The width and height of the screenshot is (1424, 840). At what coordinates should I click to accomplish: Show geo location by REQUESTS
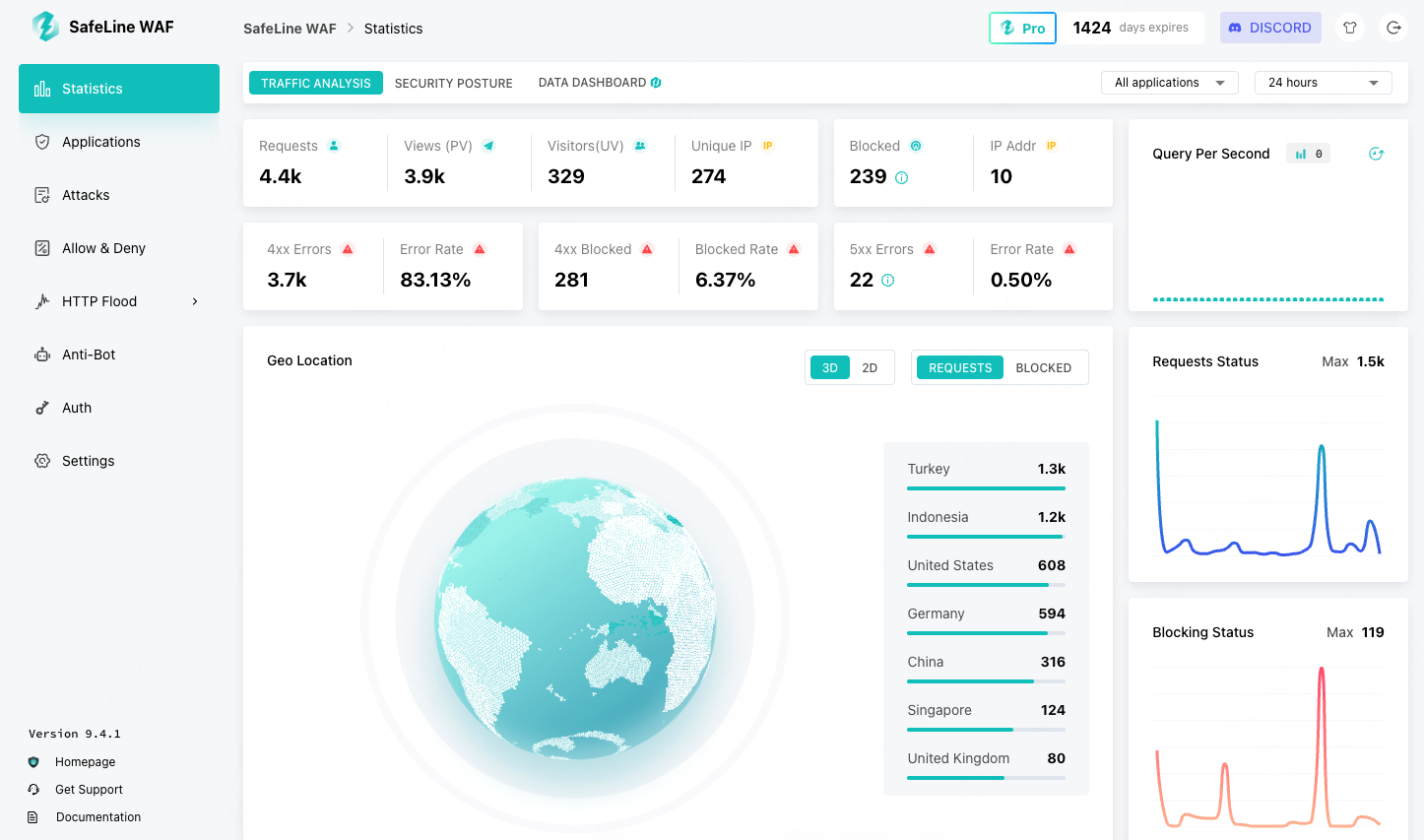click(x=960, y=367)
